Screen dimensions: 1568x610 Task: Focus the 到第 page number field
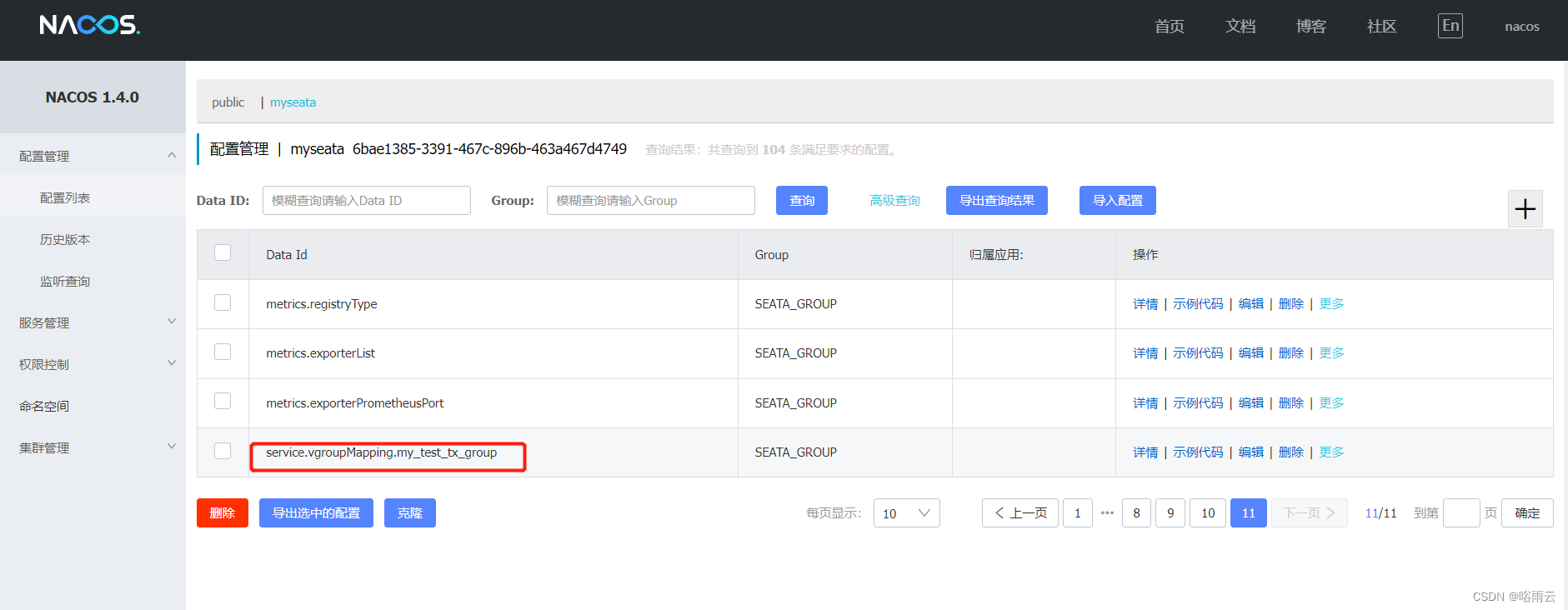click(x=1461, y=513)
